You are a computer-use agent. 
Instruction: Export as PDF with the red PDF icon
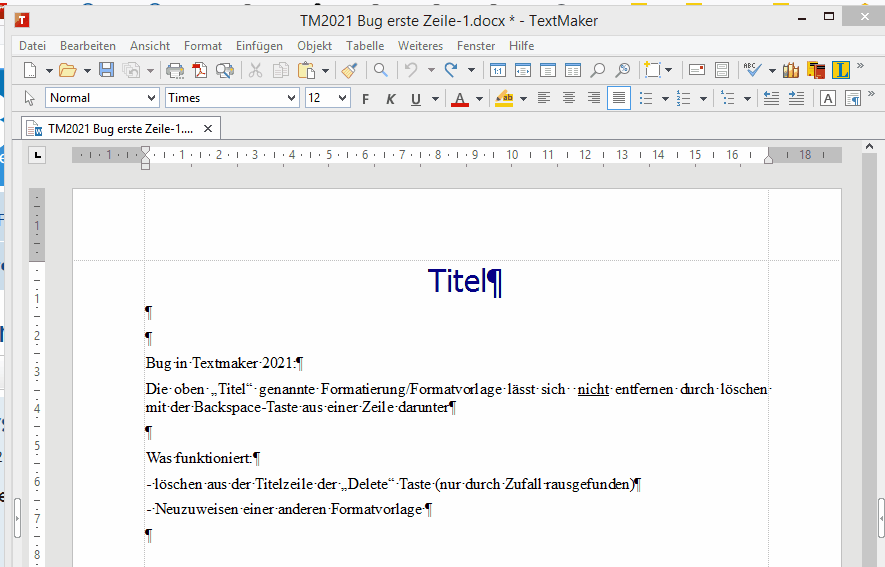coord(199,71)
